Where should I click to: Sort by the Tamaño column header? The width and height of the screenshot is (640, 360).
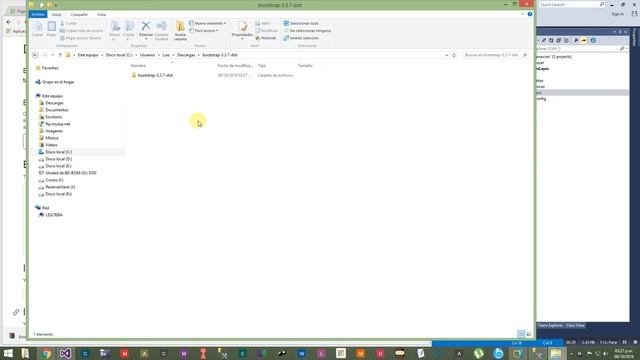(305, 65)
